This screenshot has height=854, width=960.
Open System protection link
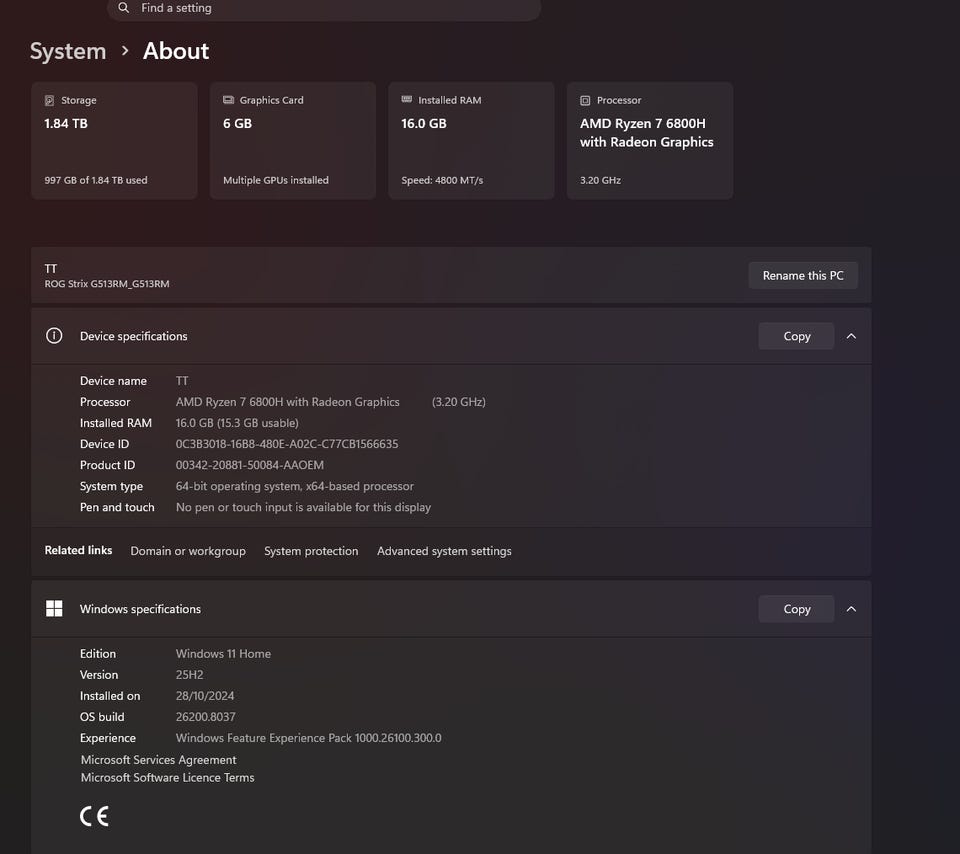click(x=311, y=551)
